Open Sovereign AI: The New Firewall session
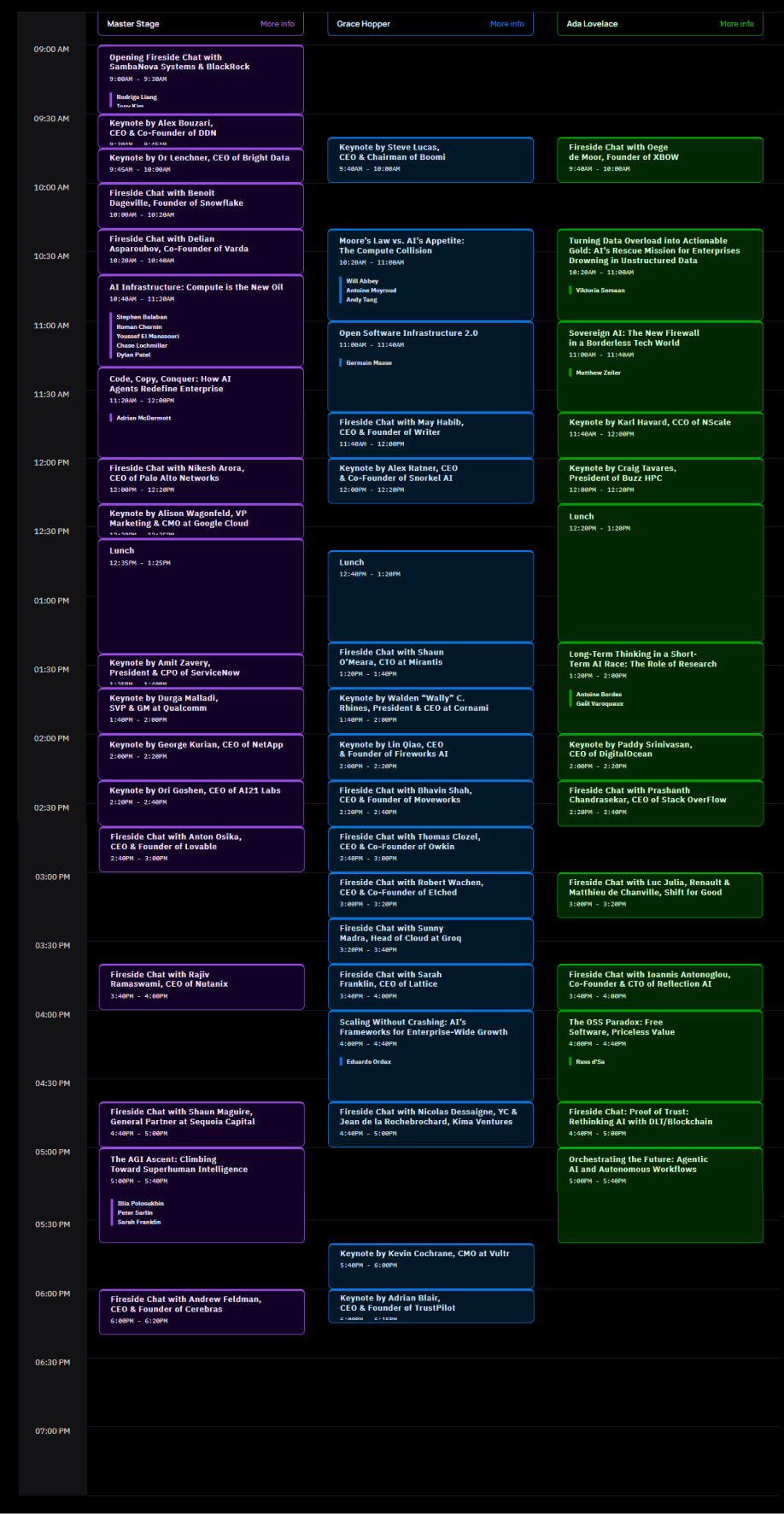The width and height of the screenshot is (784, 1514). [x=660, y=366]
